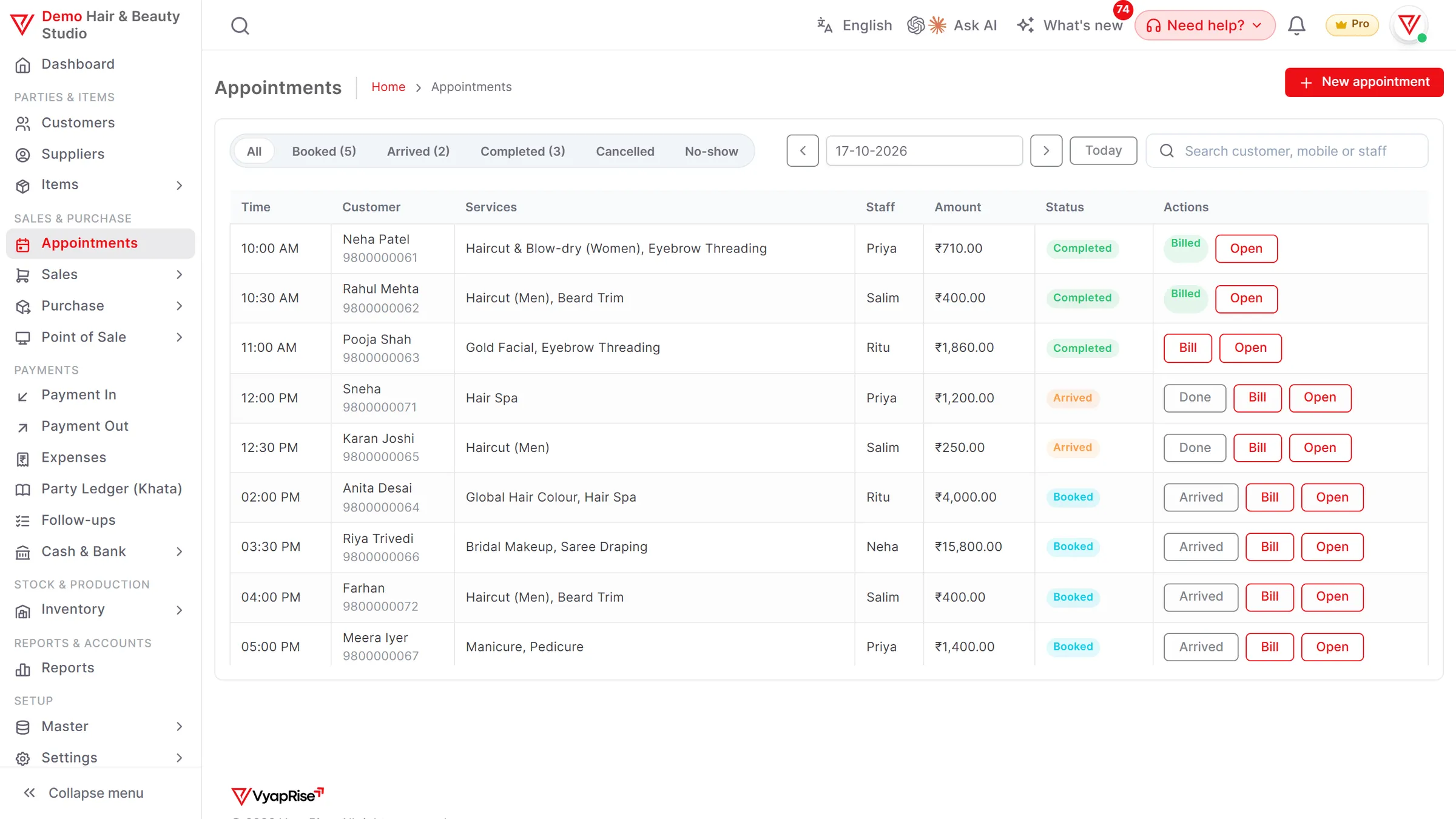1456x819 pixels.
Task: Open What's new sparkles icon
Action: coord(1026,25)
